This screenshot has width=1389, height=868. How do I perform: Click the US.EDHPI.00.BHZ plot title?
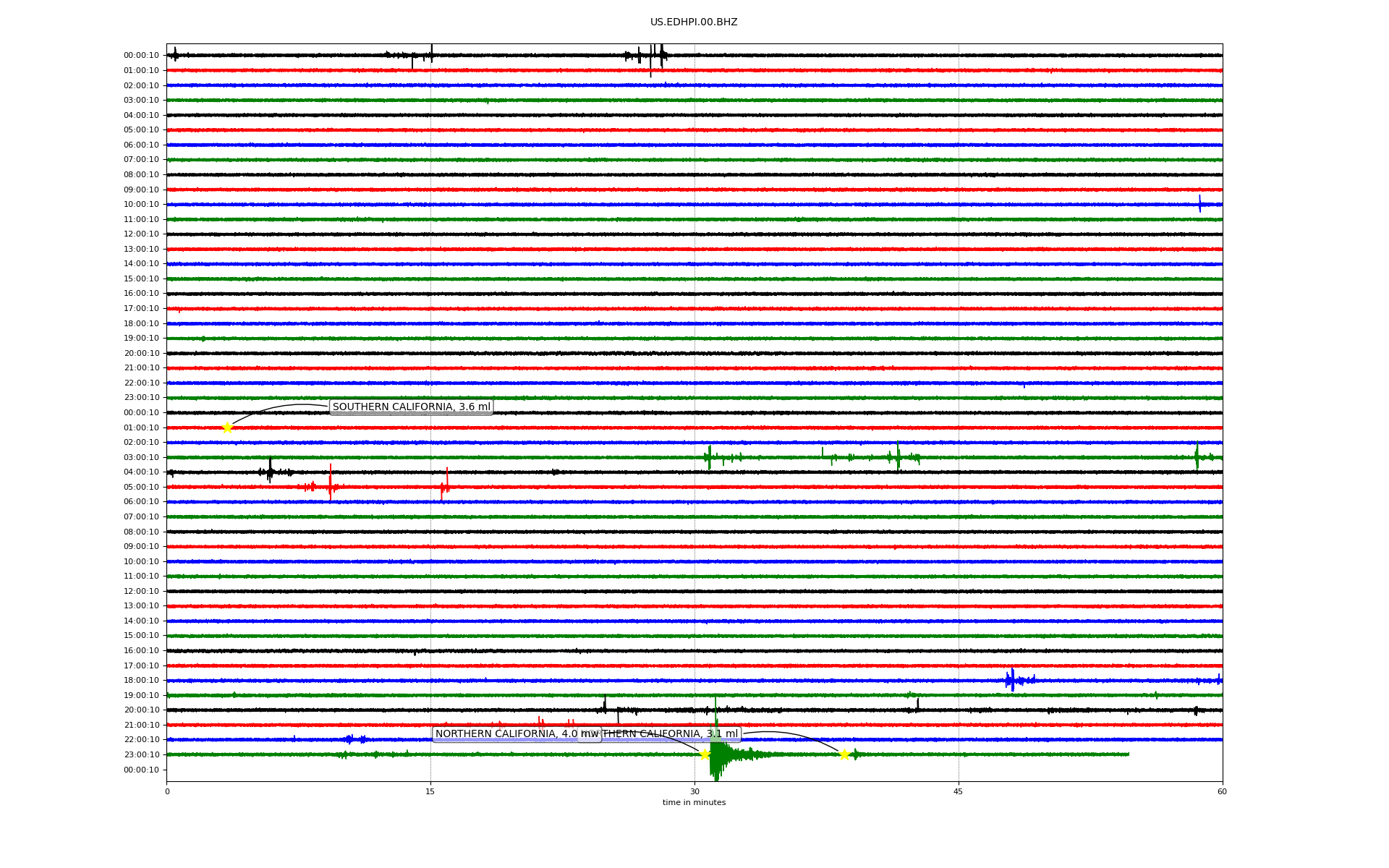pyautogui.click(x=694, y=22)
